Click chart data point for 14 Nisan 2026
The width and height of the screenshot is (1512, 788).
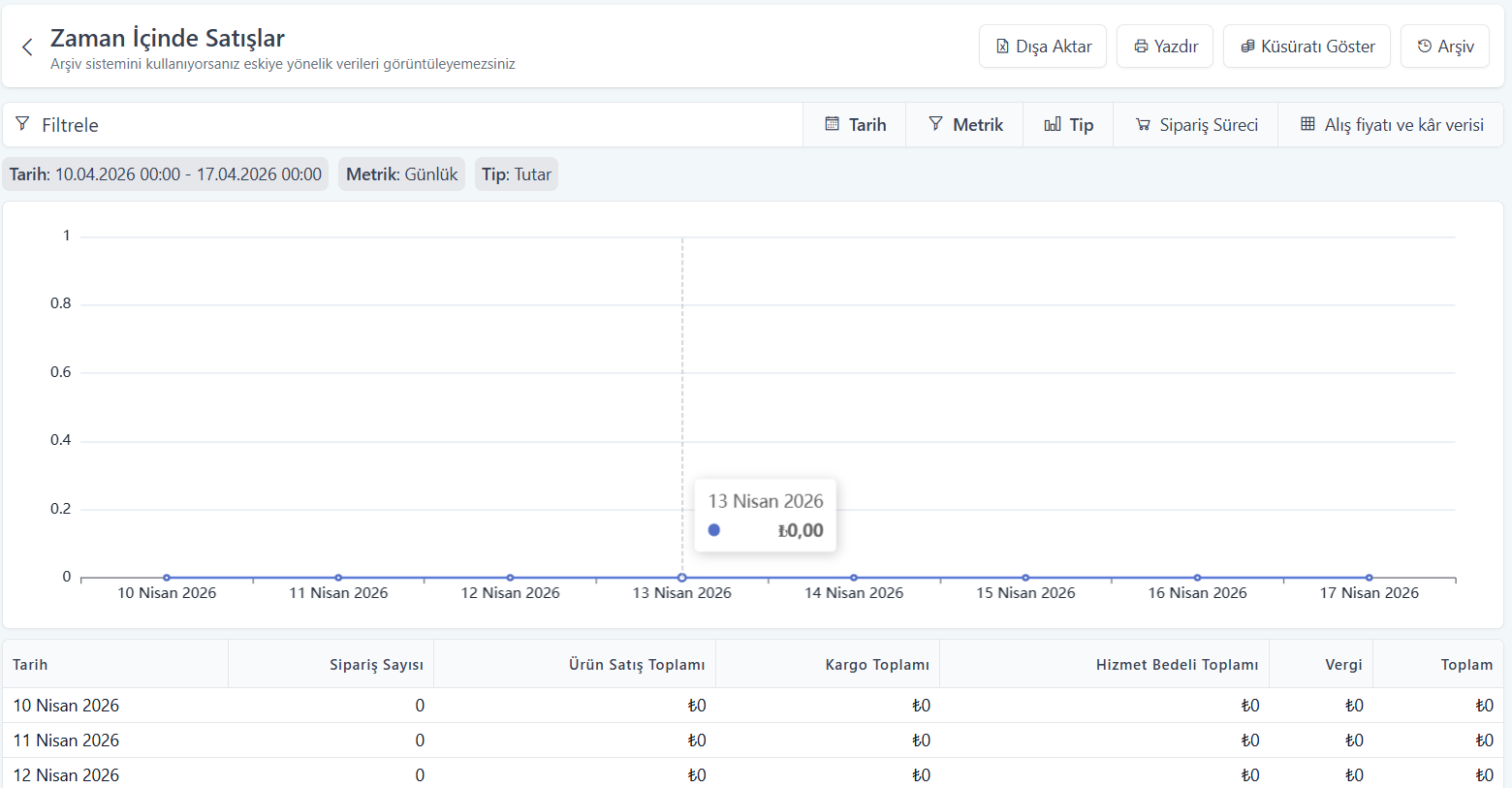coord(854,578)
